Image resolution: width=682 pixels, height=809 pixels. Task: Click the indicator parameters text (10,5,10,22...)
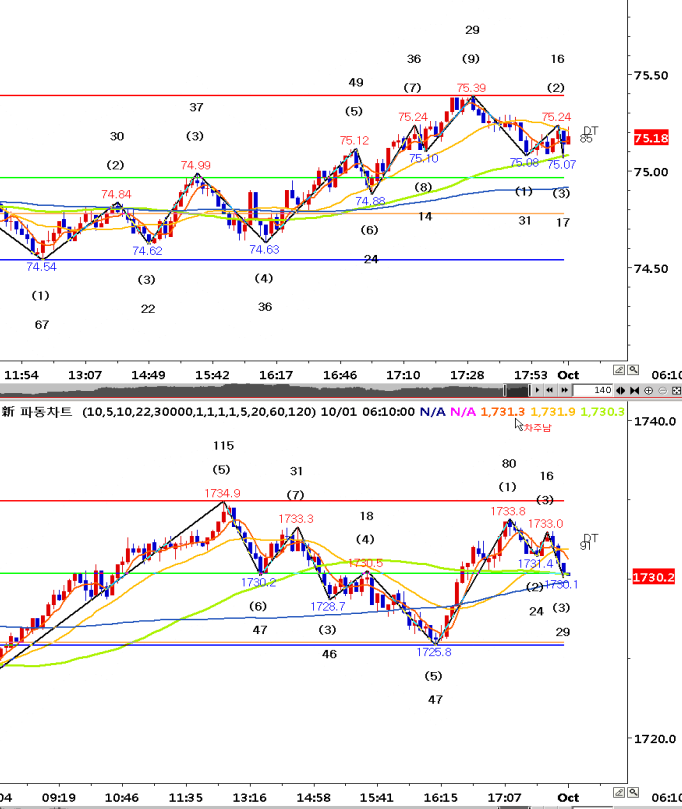200,411
